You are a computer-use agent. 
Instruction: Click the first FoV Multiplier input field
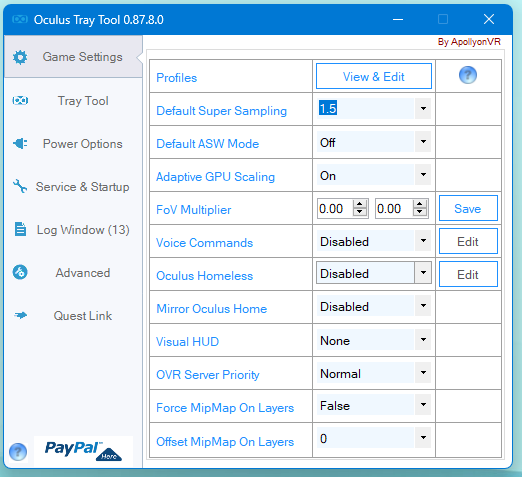[x=335, y=209]
